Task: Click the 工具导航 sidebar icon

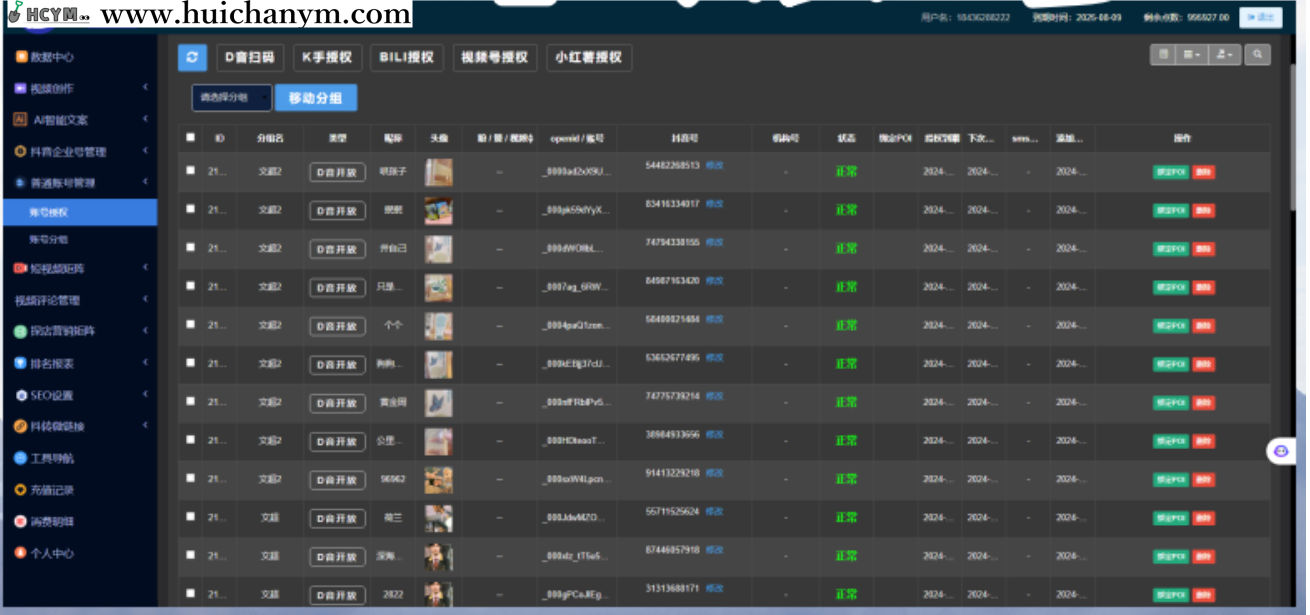Action: pyautogui.click(x=20, y=458)
